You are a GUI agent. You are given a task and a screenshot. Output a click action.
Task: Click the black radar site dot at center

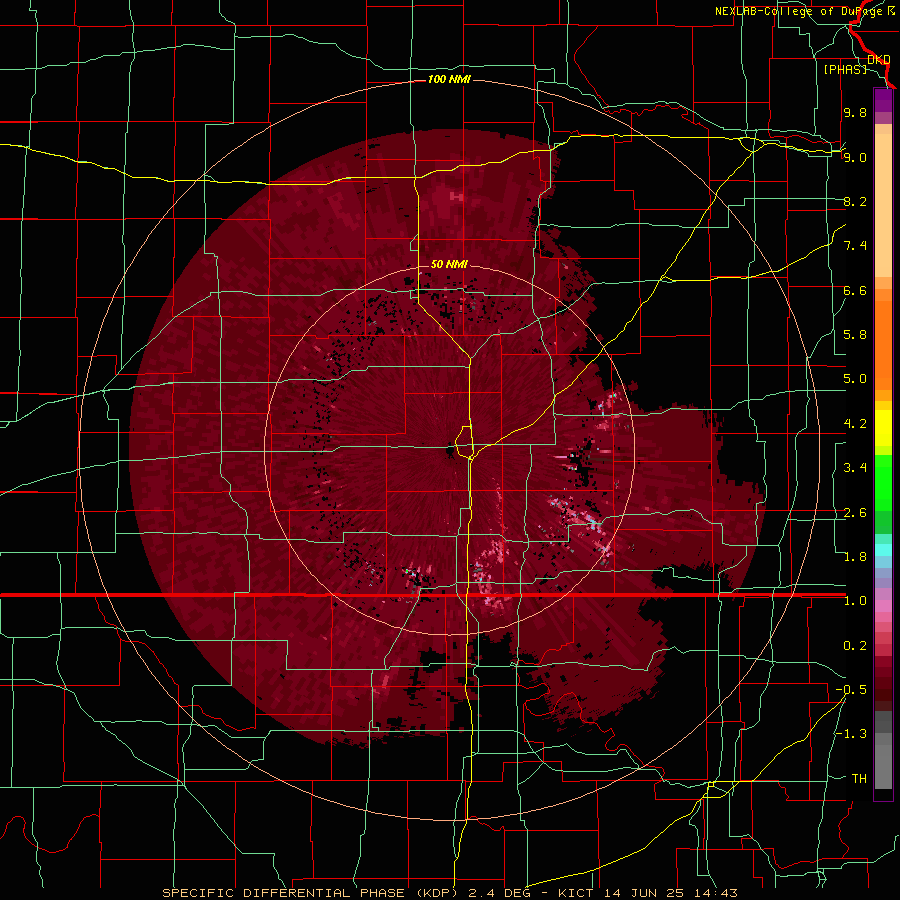pos(449,452)
